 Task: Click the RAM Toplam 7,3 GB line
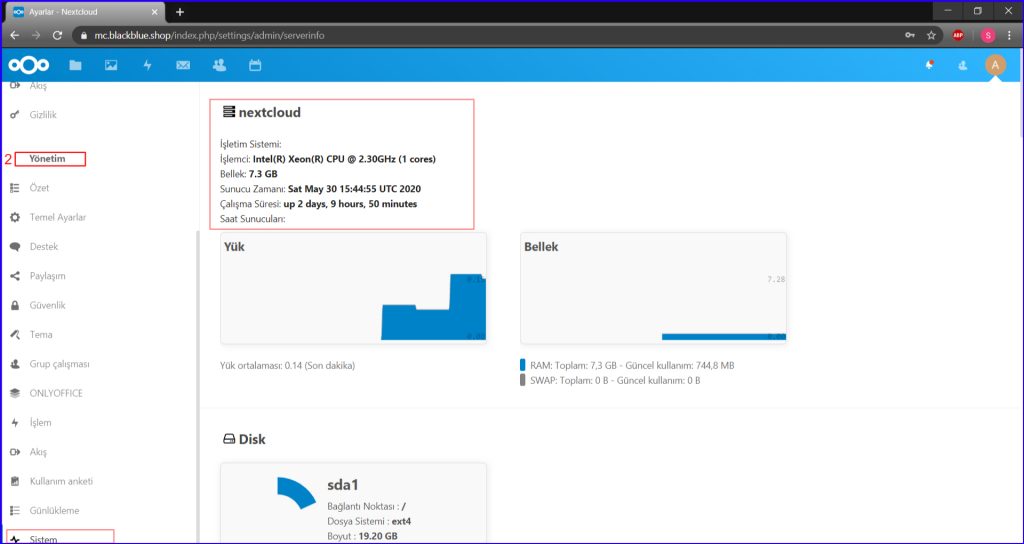point(632,366)
